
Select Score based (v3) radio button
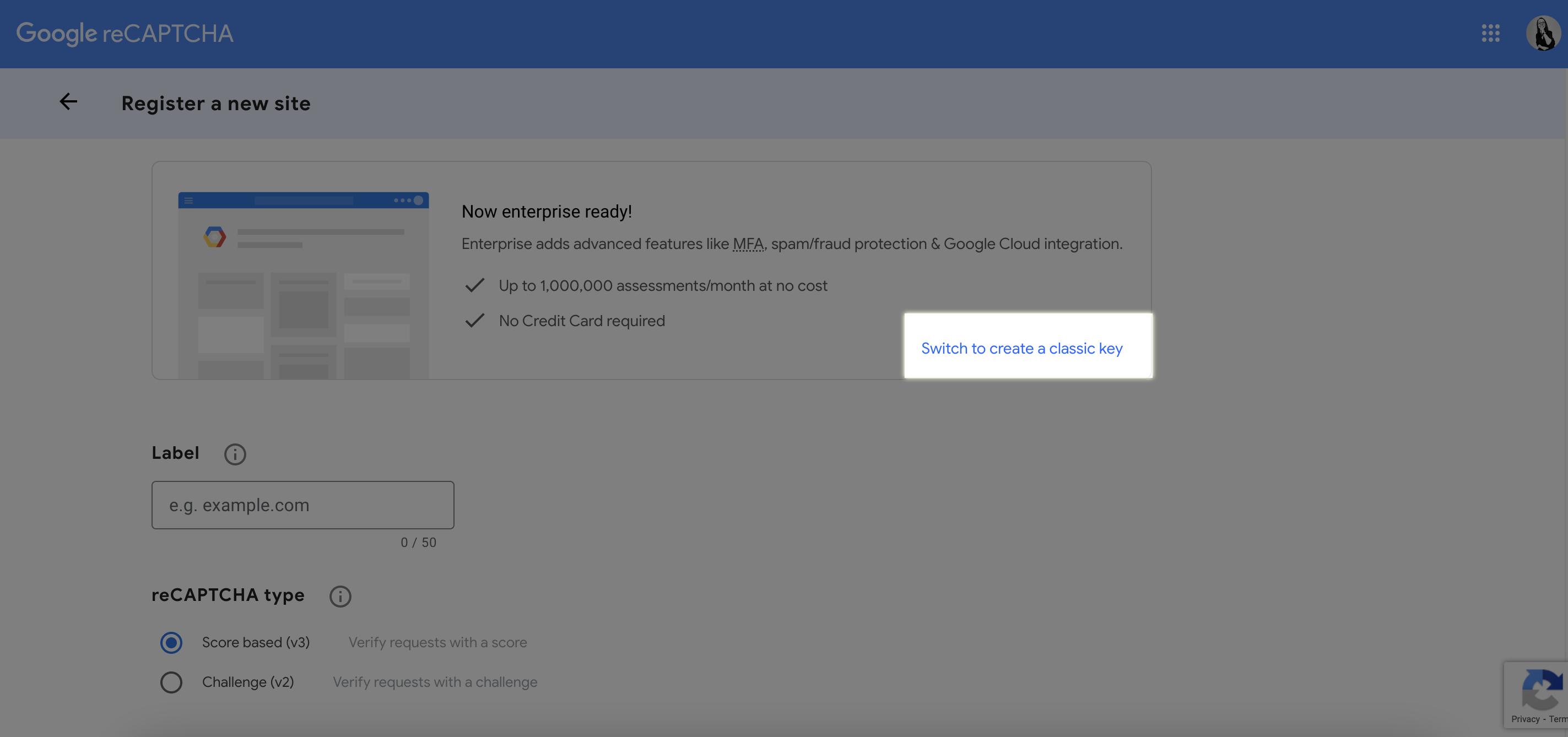(171, 643)
